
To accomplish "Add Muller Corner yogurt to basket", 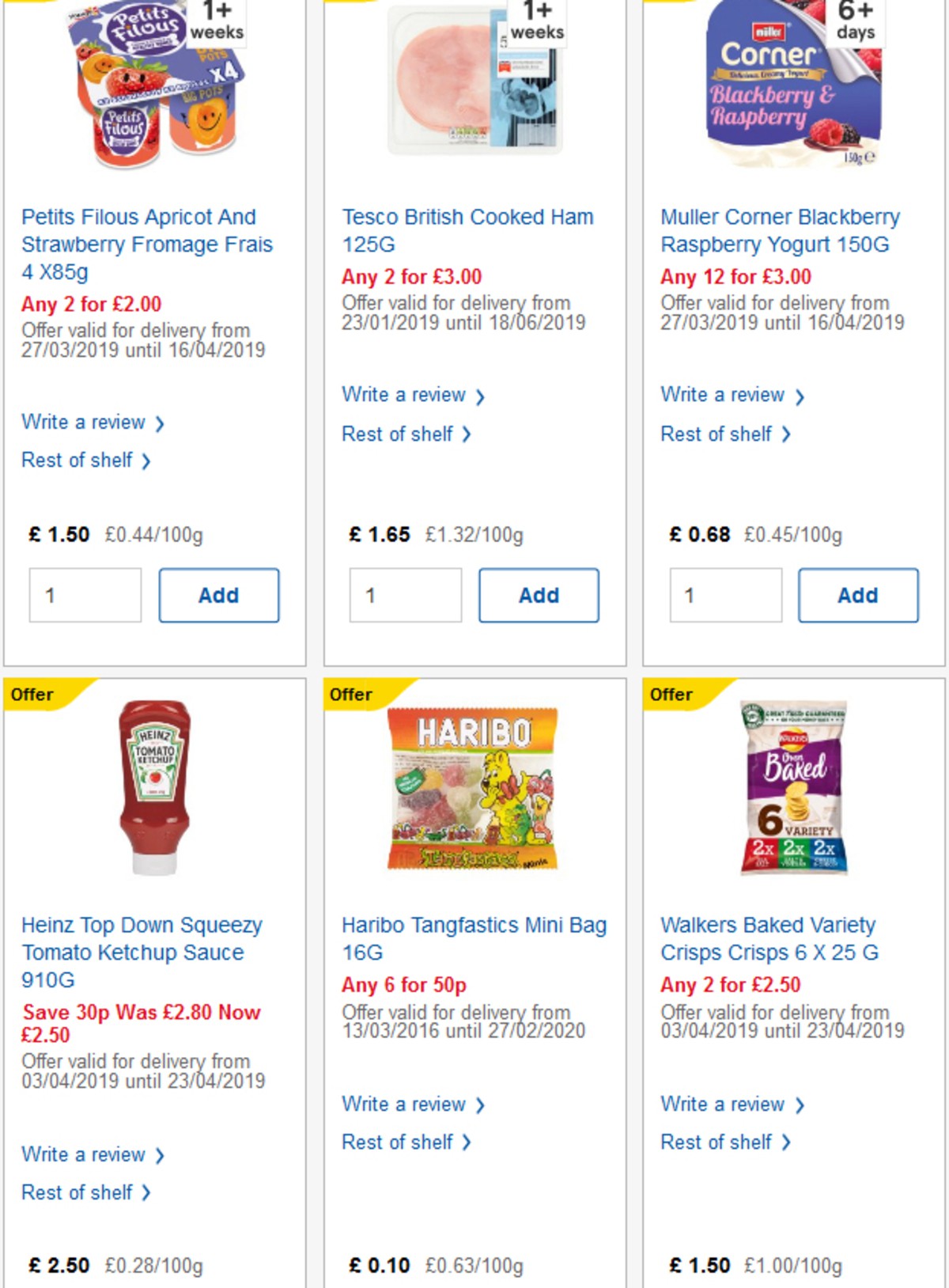I will pyautogui.click(x=858, y=595).
